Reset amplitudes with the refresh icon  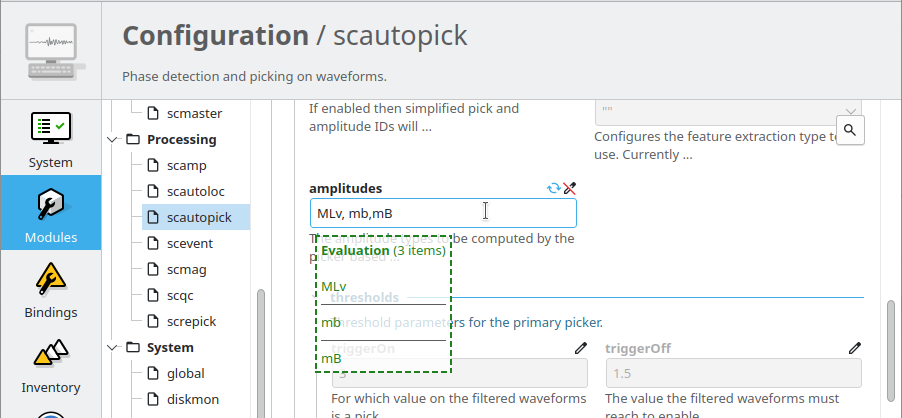coord(553,188)
